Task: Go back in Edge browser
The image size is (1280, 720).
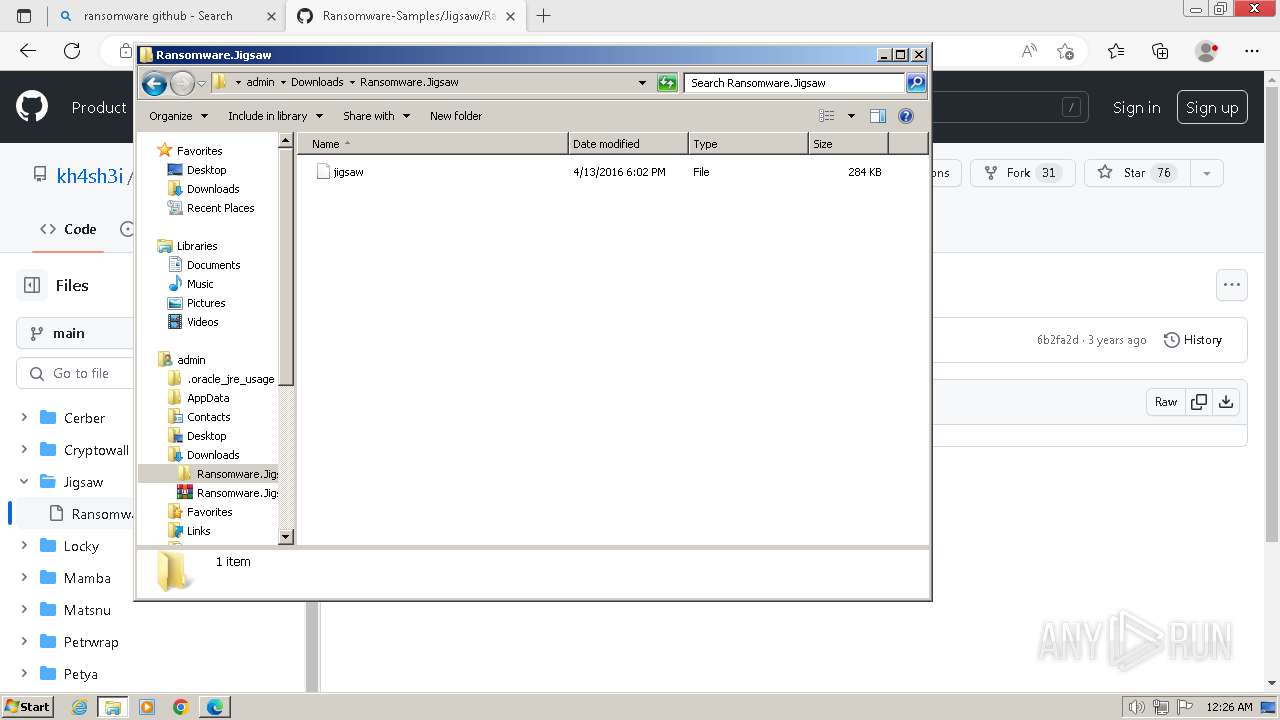Action: 28,51
